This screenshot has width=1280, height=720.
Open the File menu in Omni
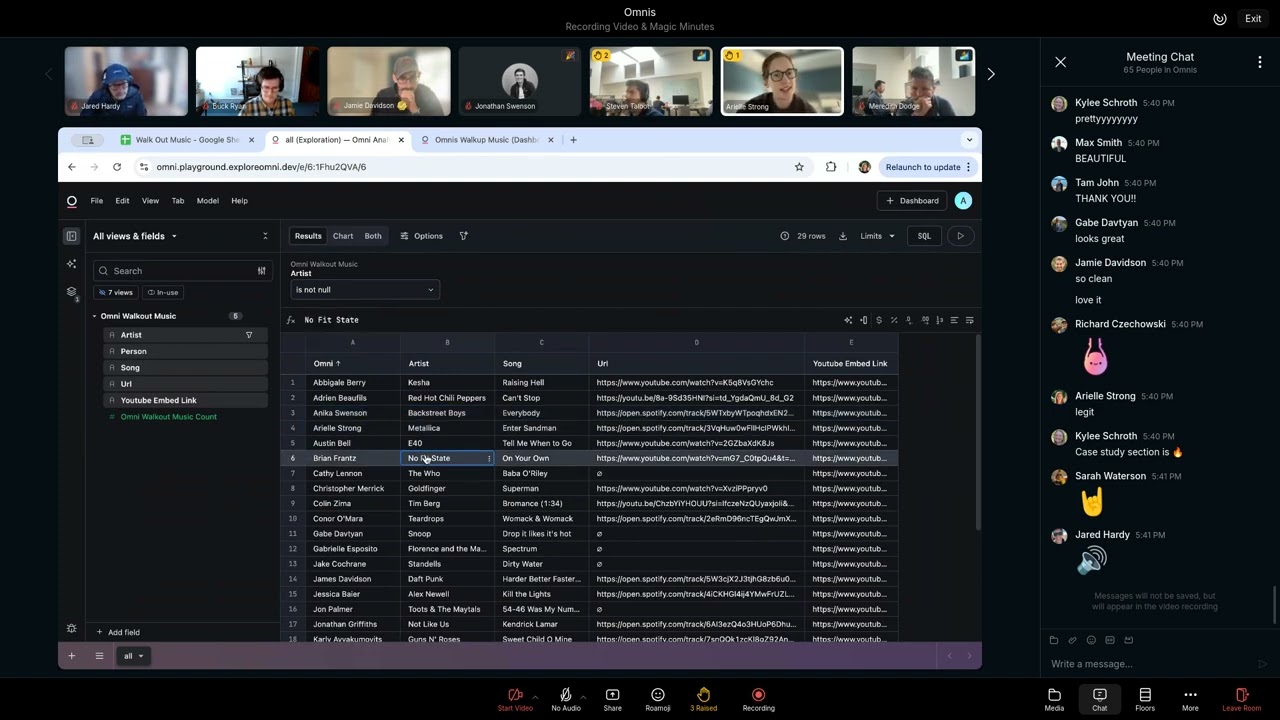97,201
